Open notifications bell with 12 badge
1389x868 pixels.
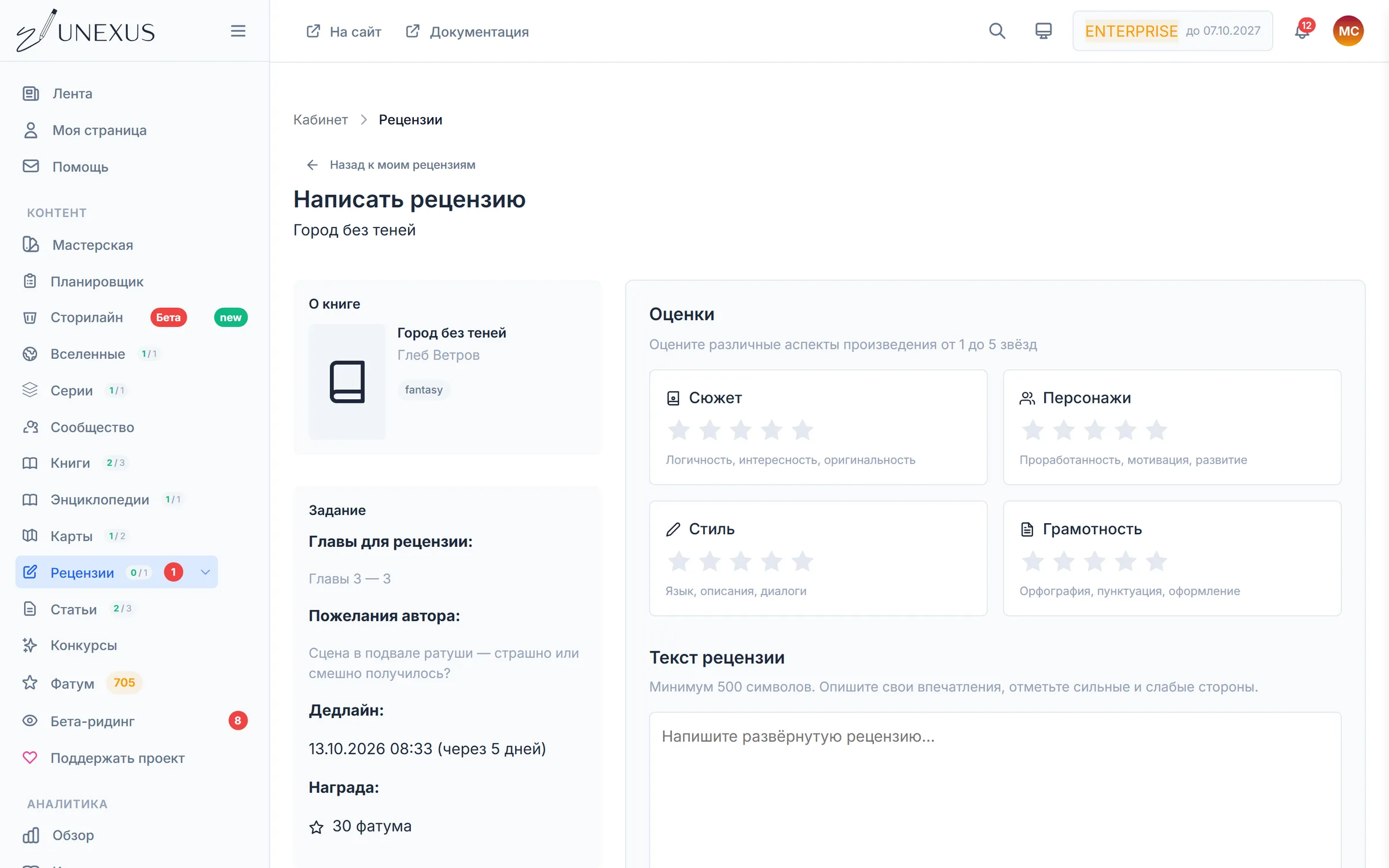click(1302, 31)
